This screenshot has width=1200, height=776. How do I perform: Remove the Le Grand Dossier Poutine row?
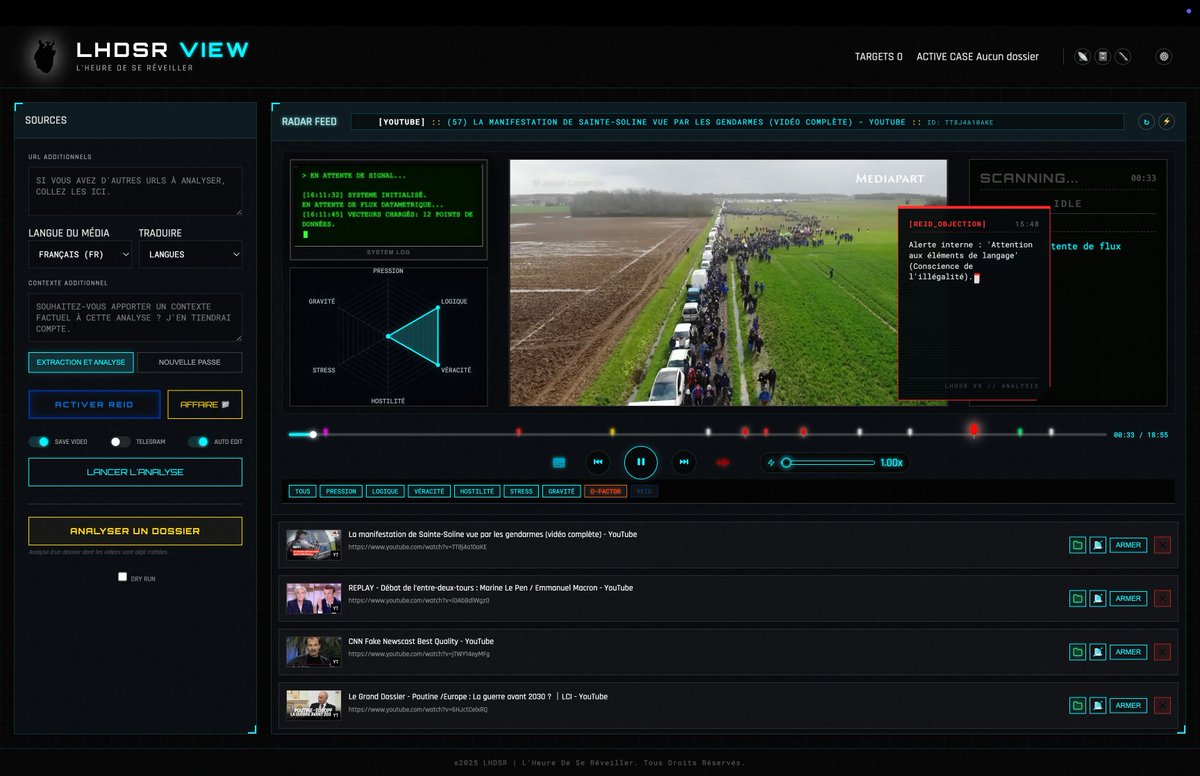point(1162,705)
